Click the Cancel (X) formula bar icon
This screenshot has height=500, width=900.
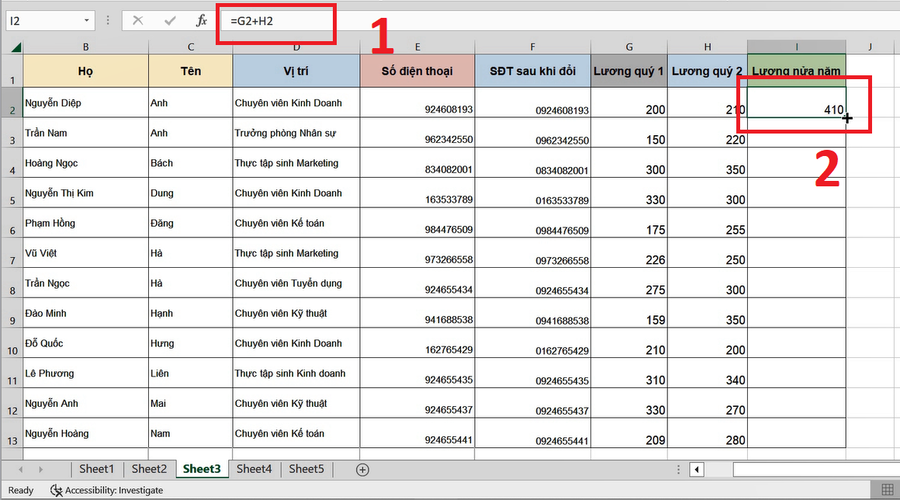tap(138, 21)
